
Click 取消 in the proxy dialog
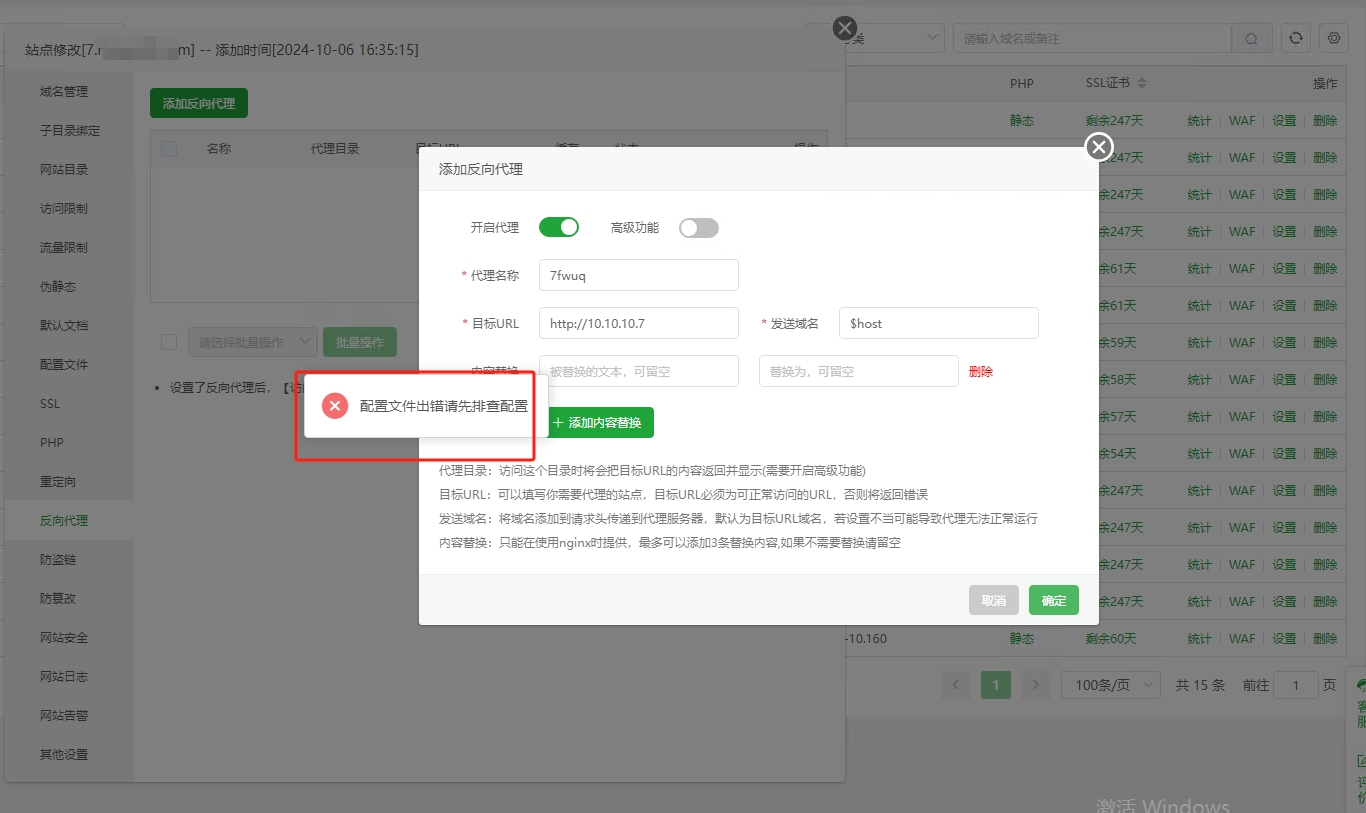click(x=994, y=600)
